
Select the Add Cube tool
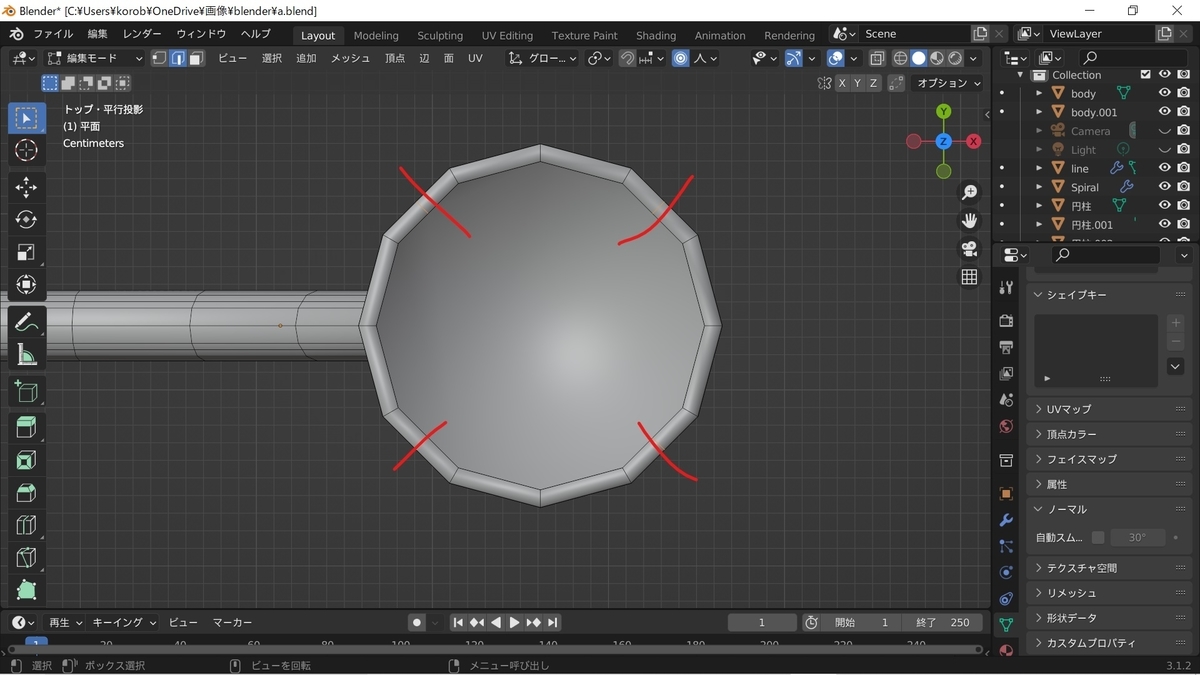pos(26,391)
